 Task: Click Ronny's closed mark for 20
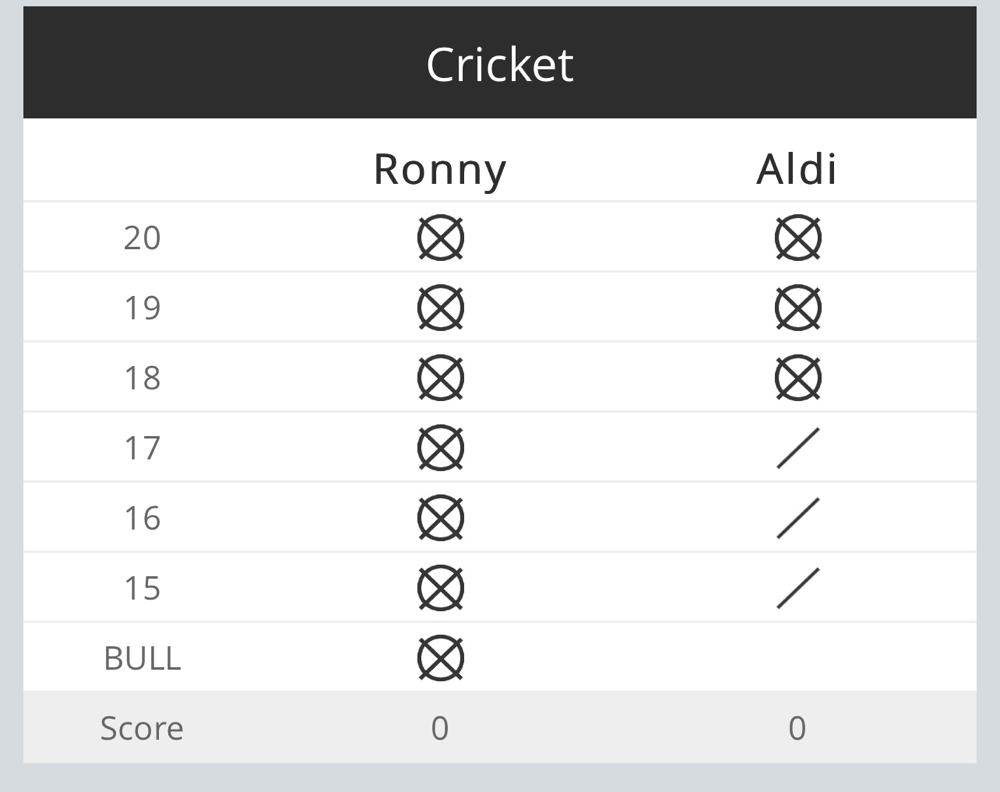(440, 238)
